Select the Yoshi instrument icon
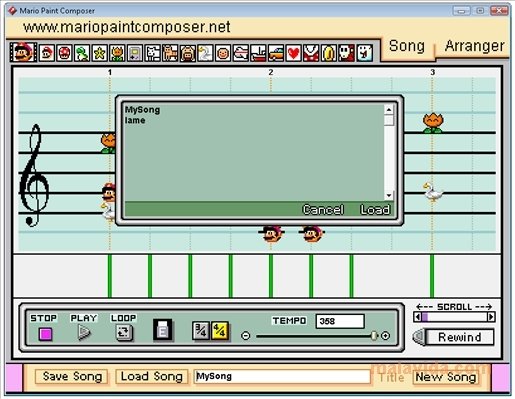Screen dimensions: 515x399 pyautogui.click(x=82, y=53)
